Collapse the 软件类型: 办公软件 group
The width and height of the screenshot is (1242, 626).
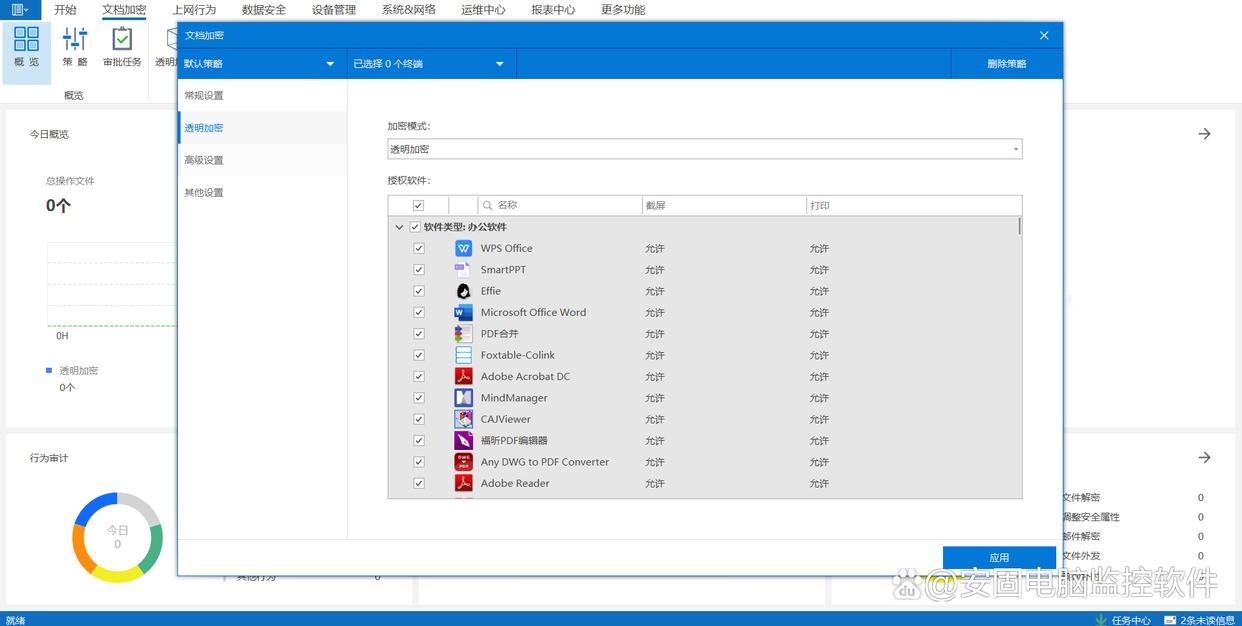pos(399,227)
